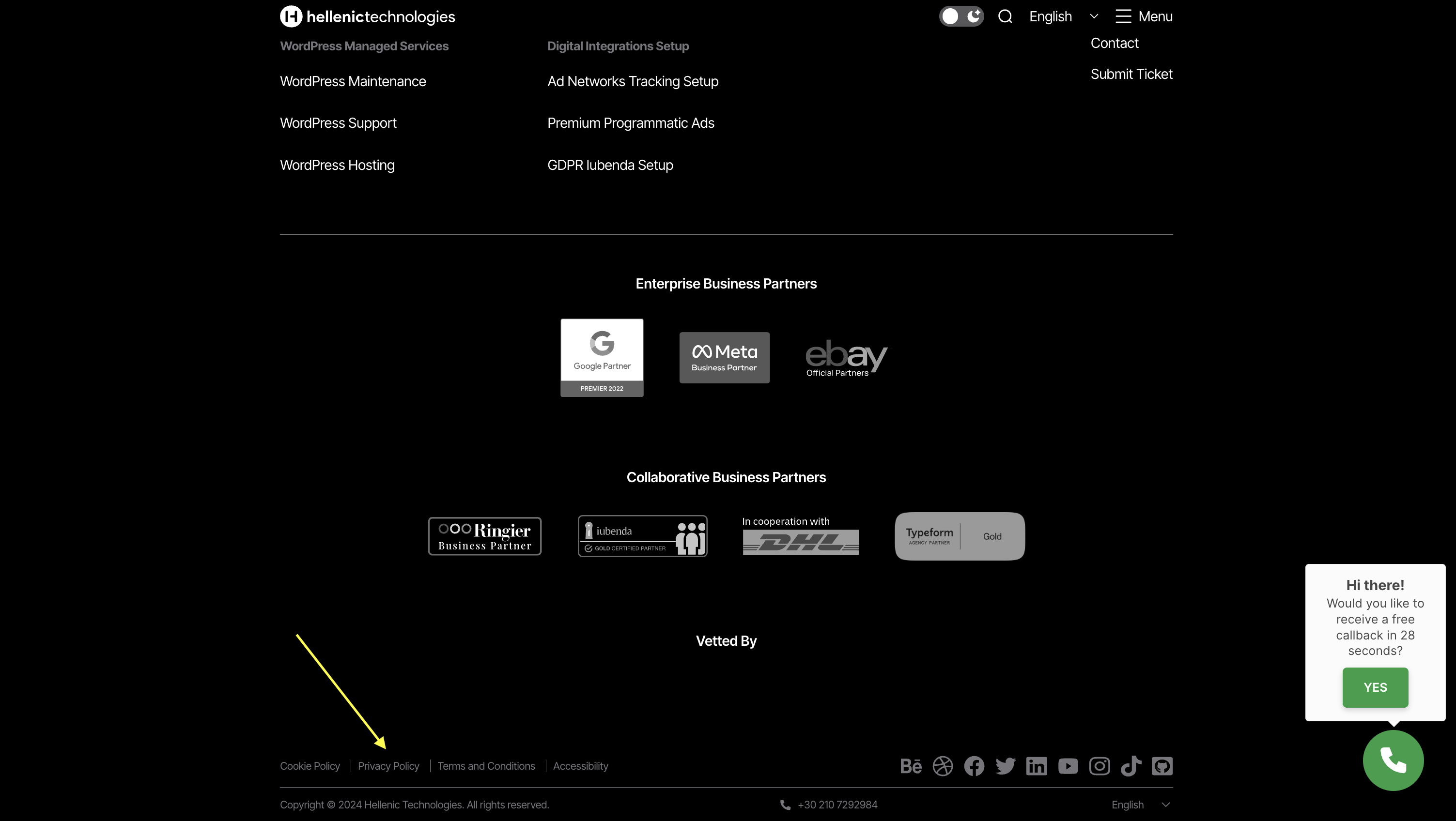Open WordPress Hosting link
The width and height of the screenshot is (1456, 821).
337,165
